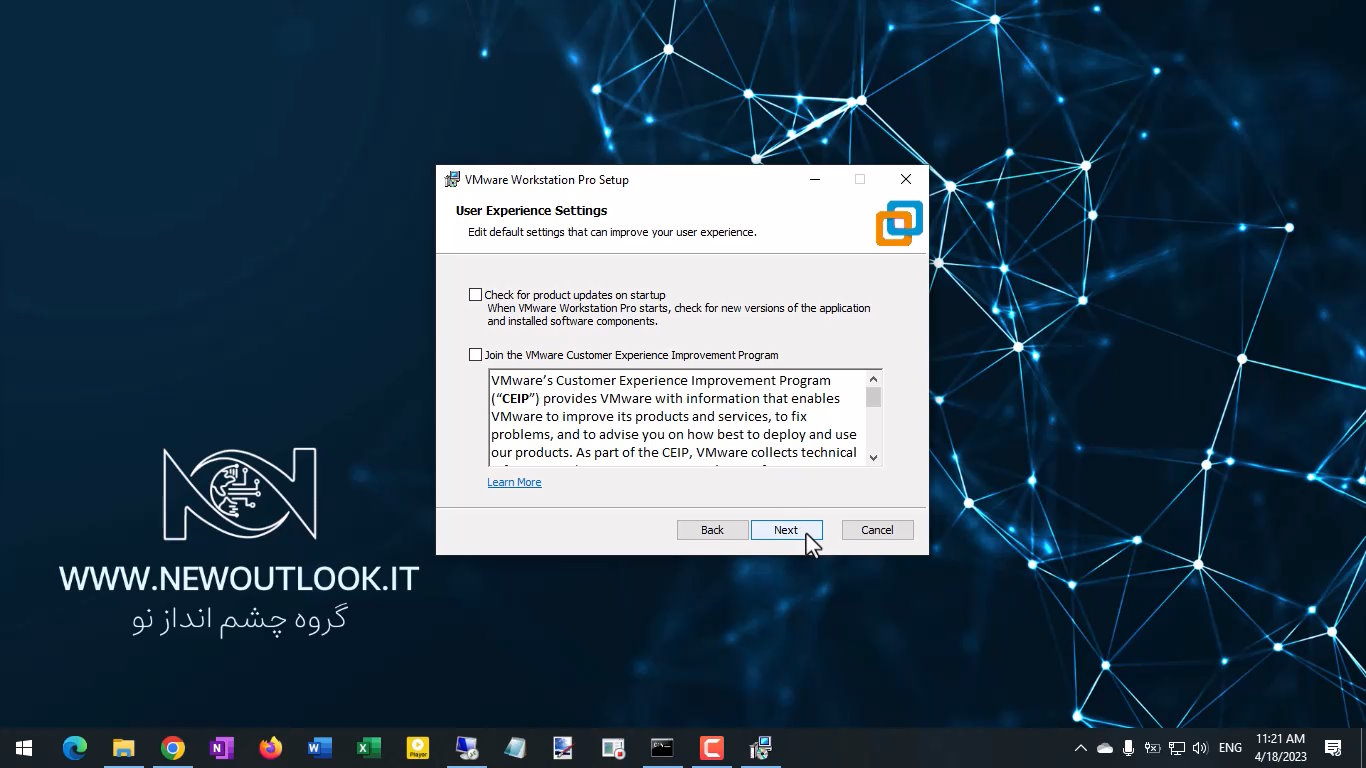Launch Firefox from taskbar
This screenshot has height=768, width=1366.
point(271,748)
